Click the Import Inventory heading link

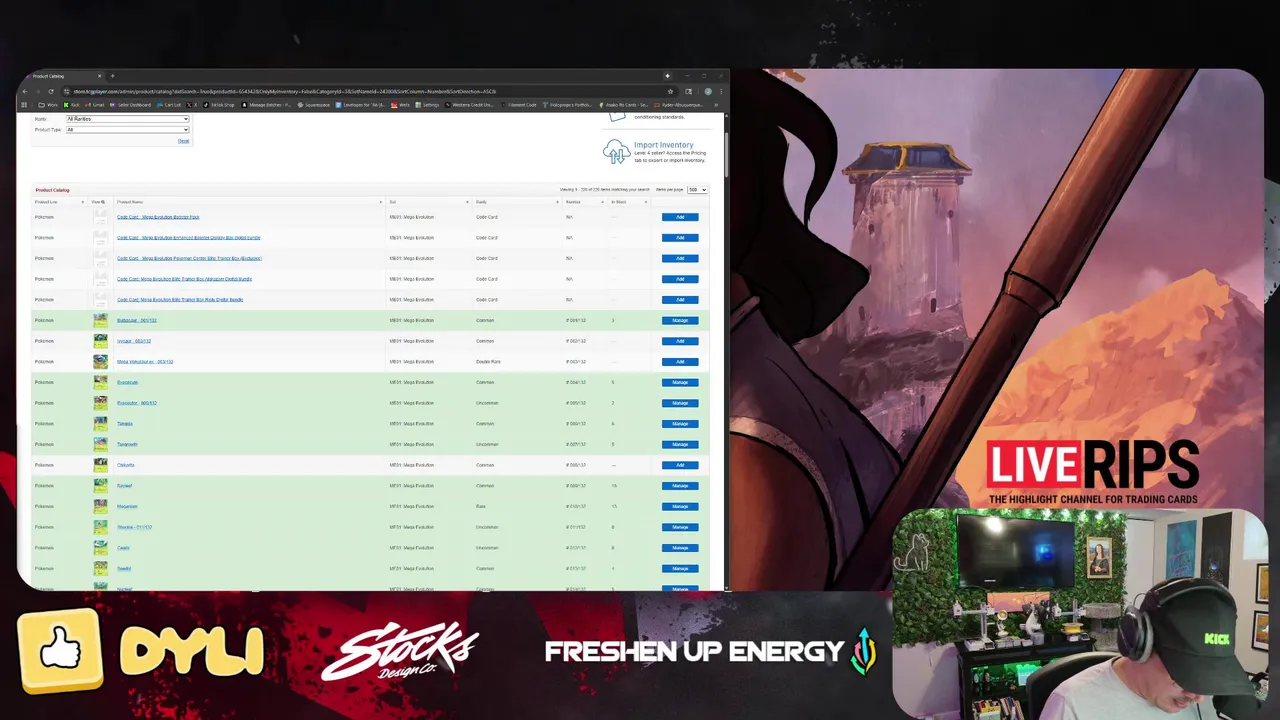(663, 145)
